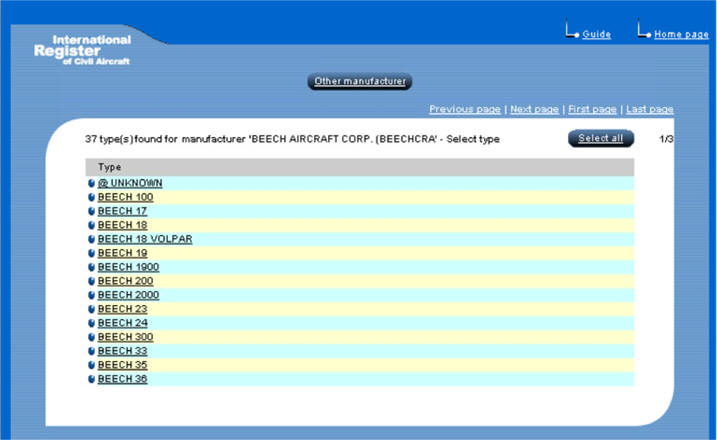This screenshot has height=440, width=717.
Task: Click the Select all button
Action: tap(601, 138)
